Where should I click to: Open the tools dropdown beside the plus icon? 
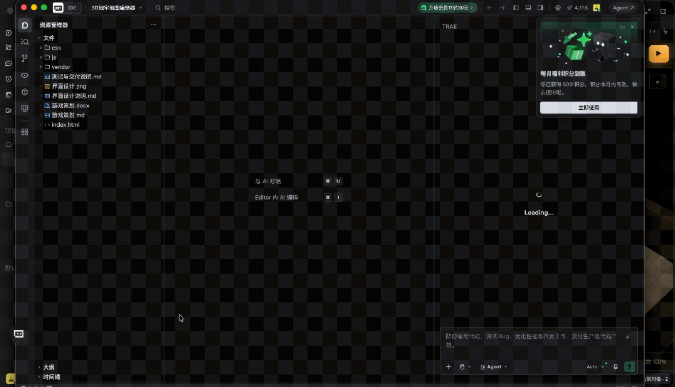(464, 367)
